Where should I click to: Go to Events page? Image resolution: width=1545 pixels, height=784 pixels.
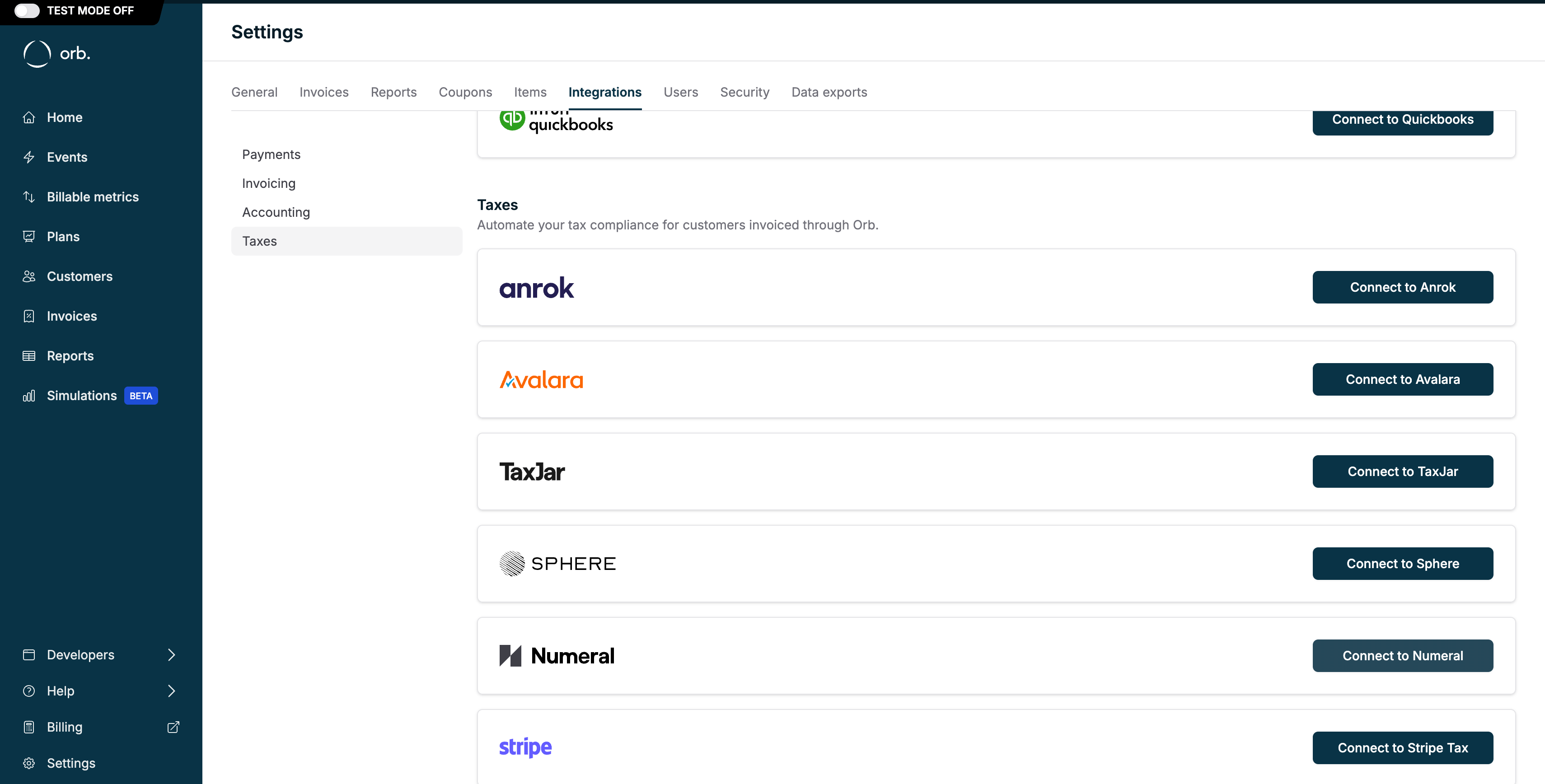point(67,157)
